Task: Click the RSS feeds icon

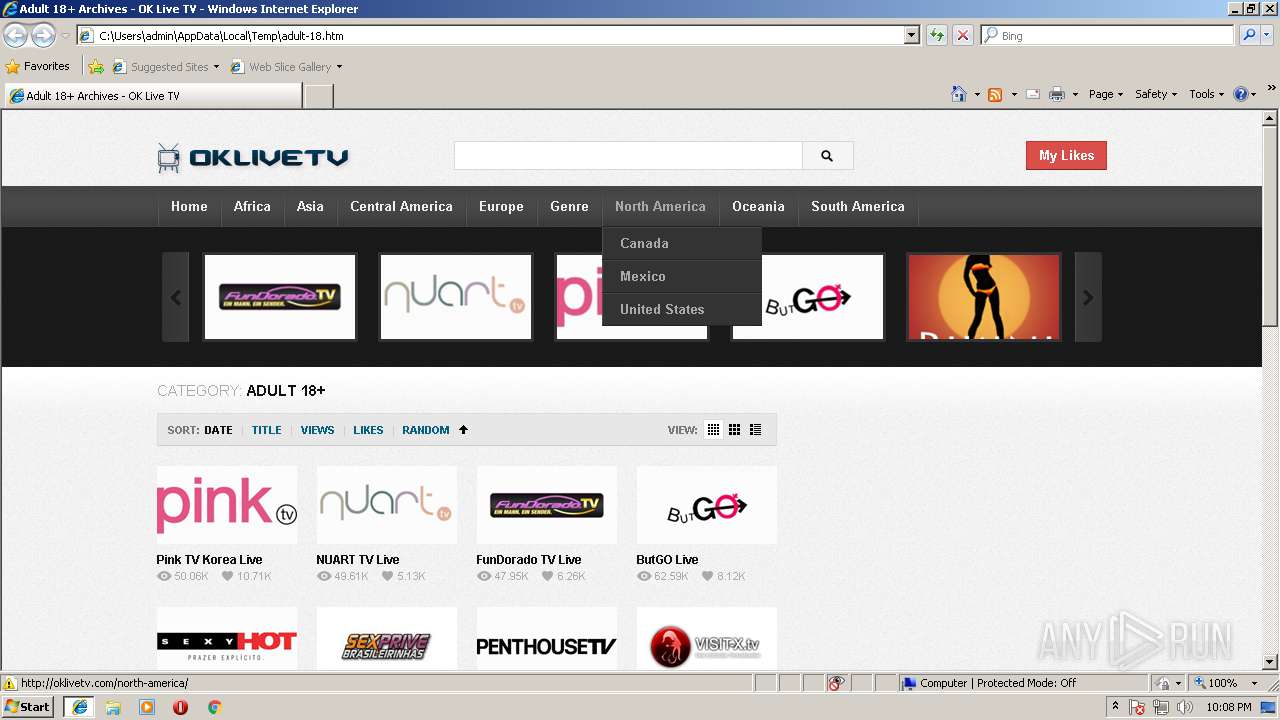Action: pyautogui.click(x=995, y=94)
